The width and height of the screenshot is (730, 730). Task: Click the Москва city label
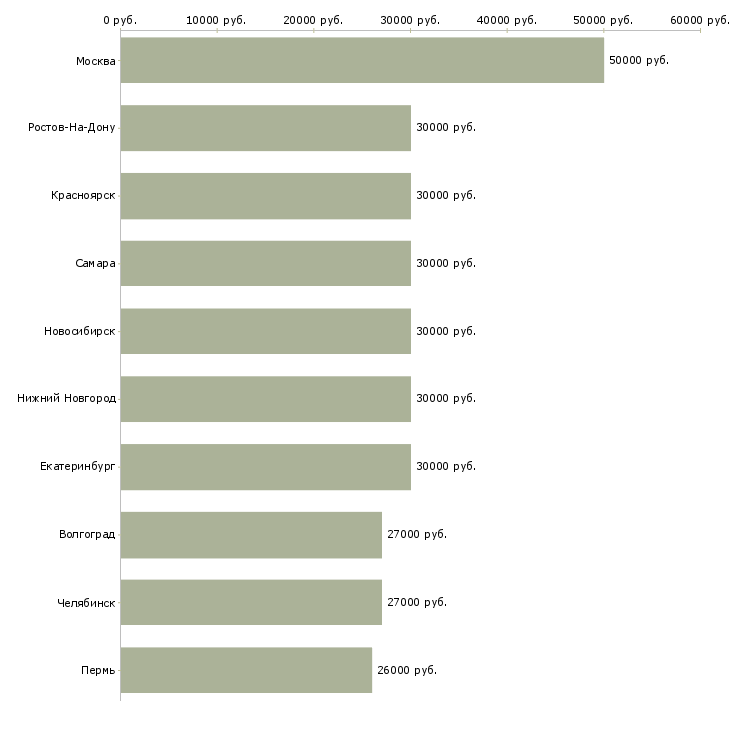point(95,62)
